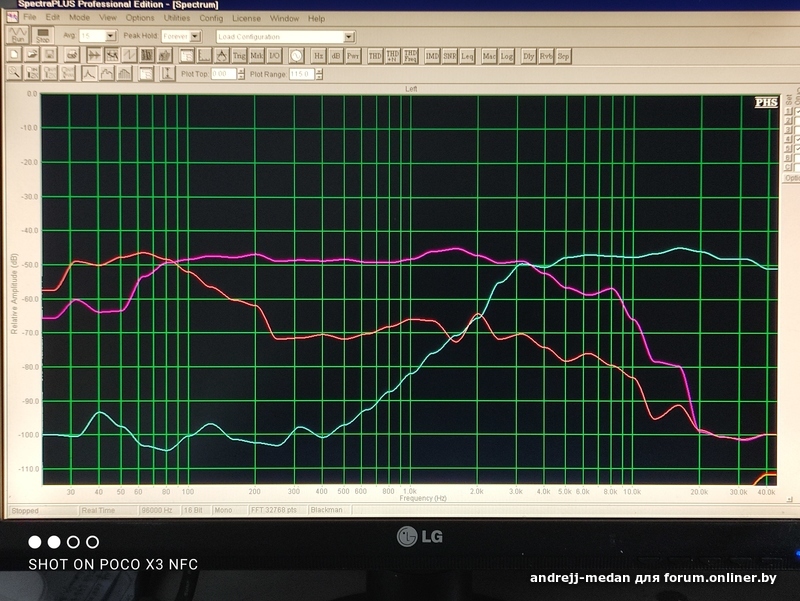Open the Scp toolbar button
The width and height of the screenshot is (800, 601).
(563, 56)
